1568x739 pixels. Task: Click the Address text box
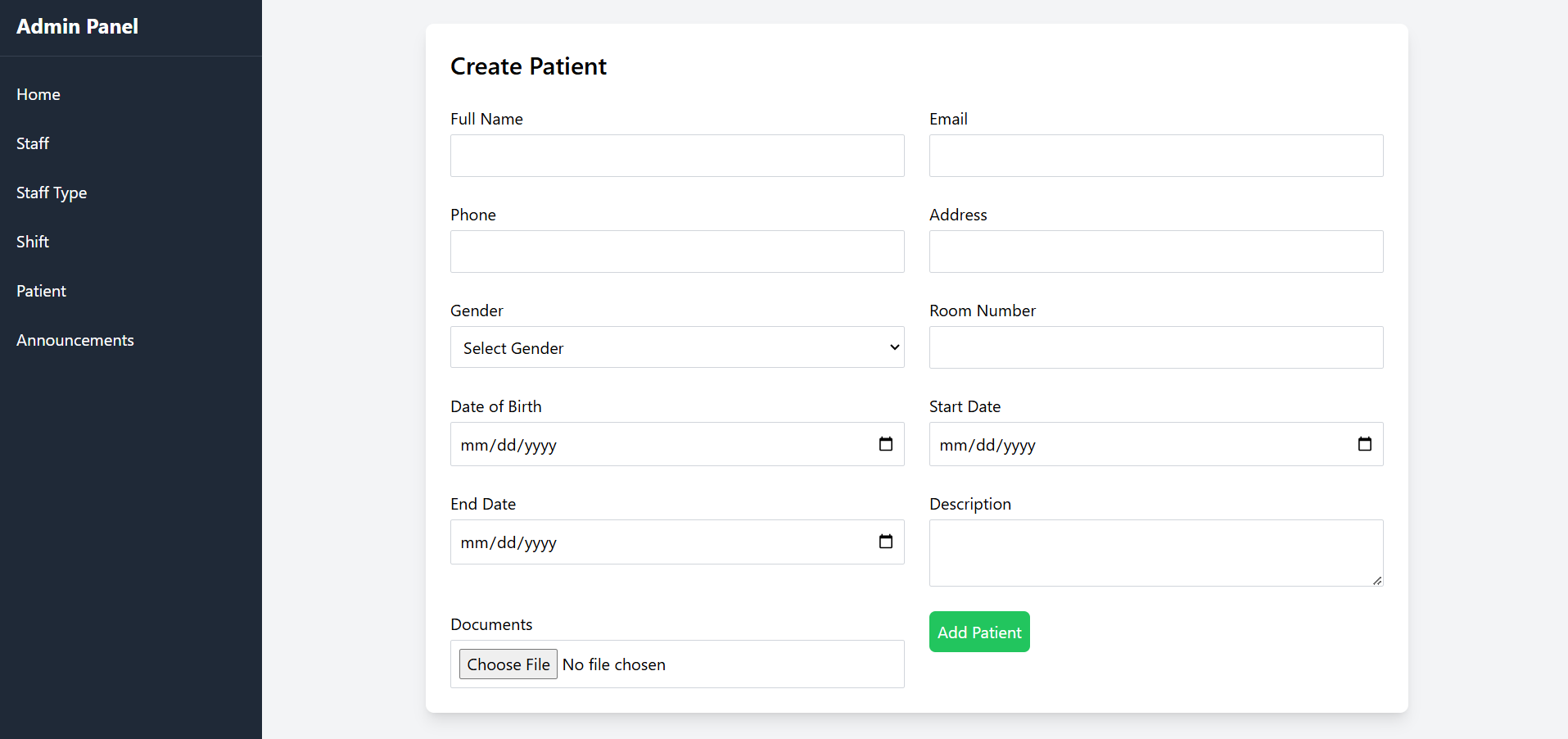coord(1155,252)
